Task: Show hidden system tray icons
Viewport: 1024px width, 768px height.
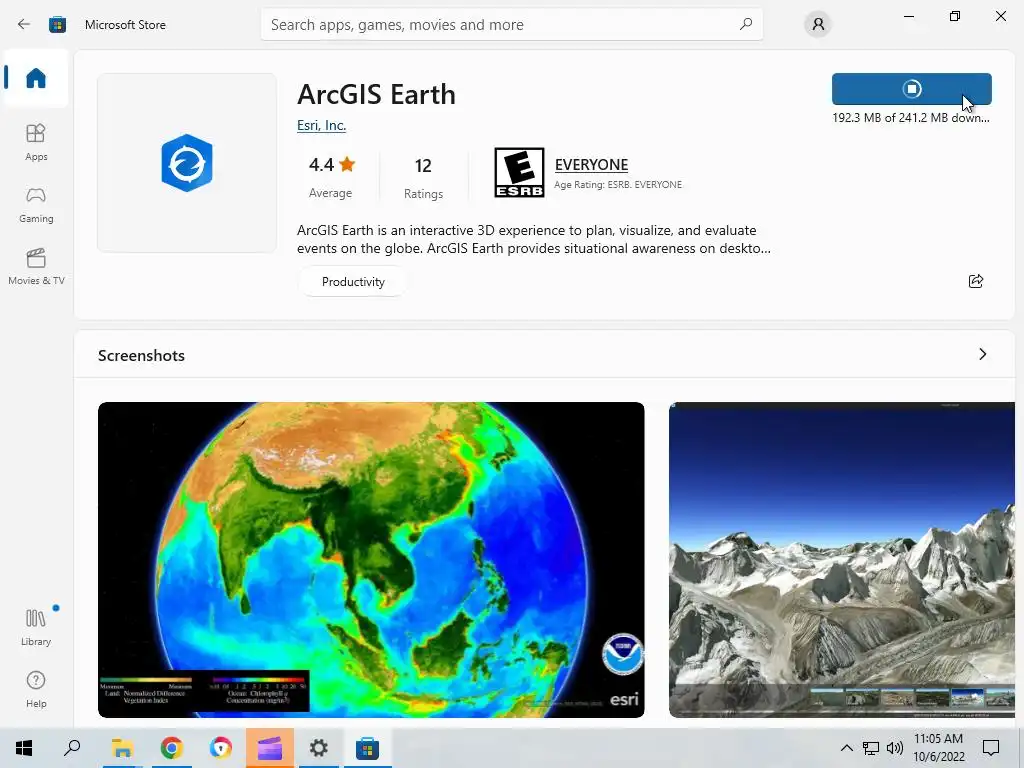Action: click(846, 748)
